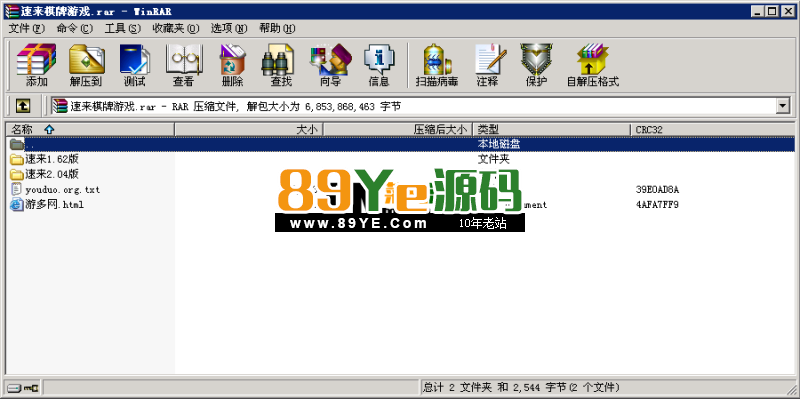Show archive 信息 (Info)
This screenshot has width=800, height=399.
click(379, 65)
